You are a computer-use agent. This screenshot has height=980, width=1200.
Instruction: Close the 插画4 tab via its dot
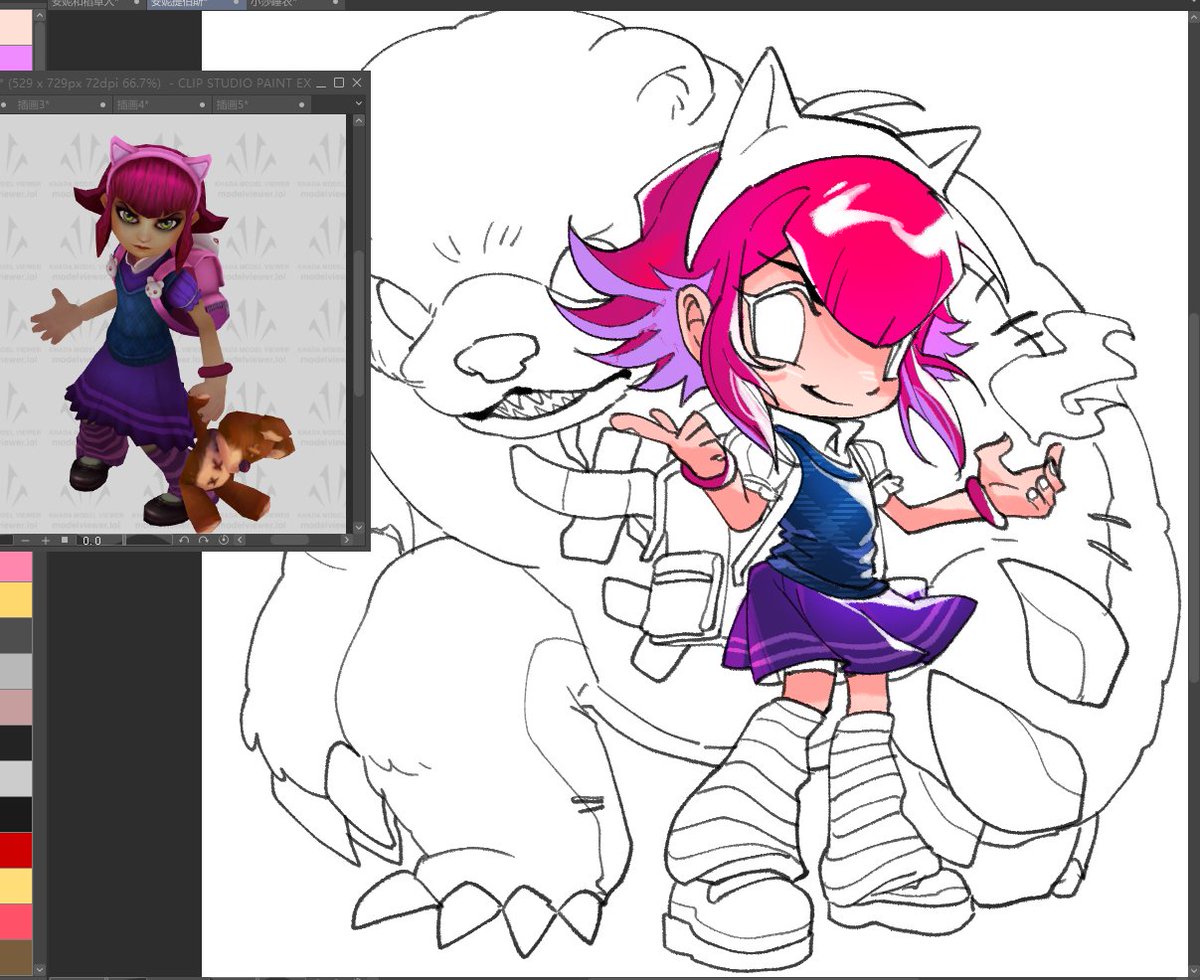(x=202, y=105)
